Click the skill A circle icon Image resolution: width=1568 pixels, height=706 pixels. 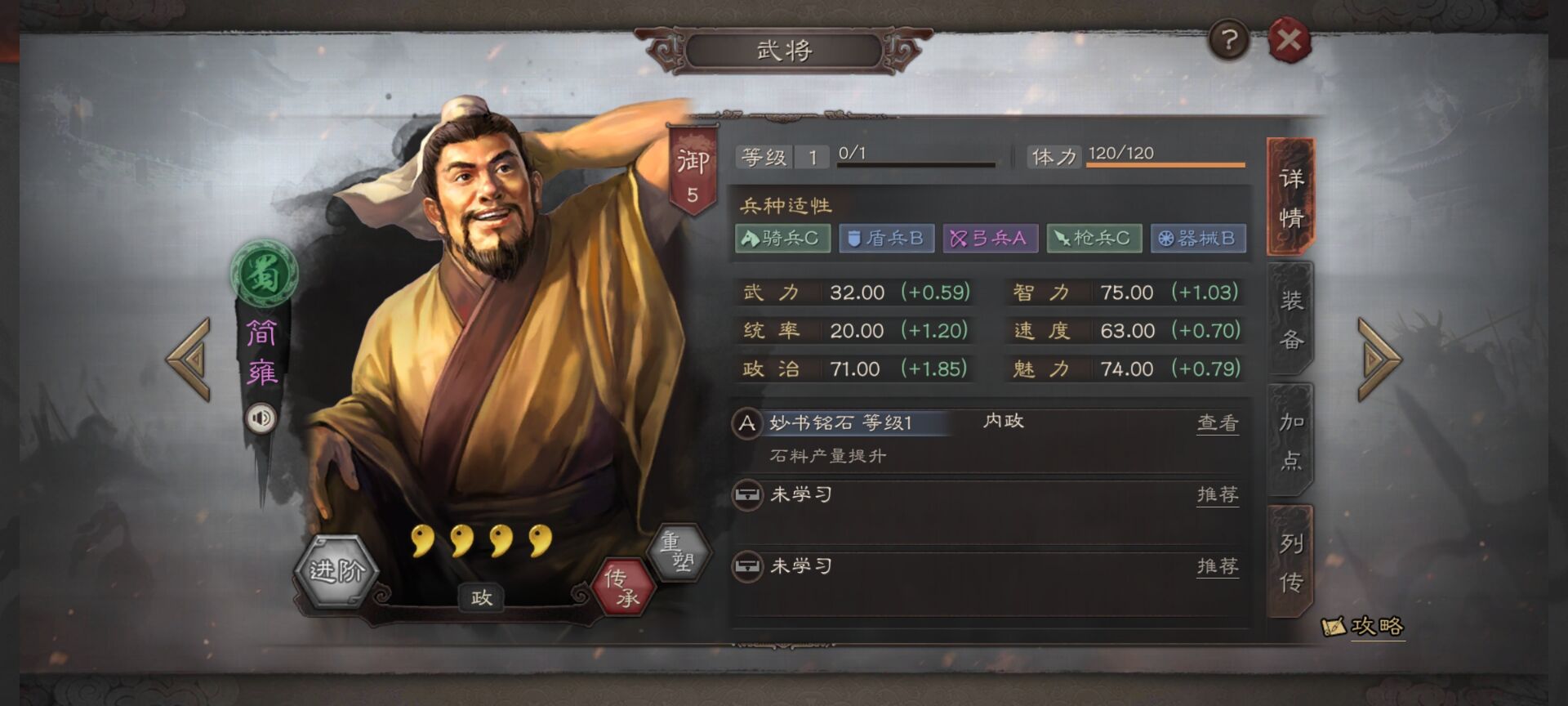click(746, 423)
